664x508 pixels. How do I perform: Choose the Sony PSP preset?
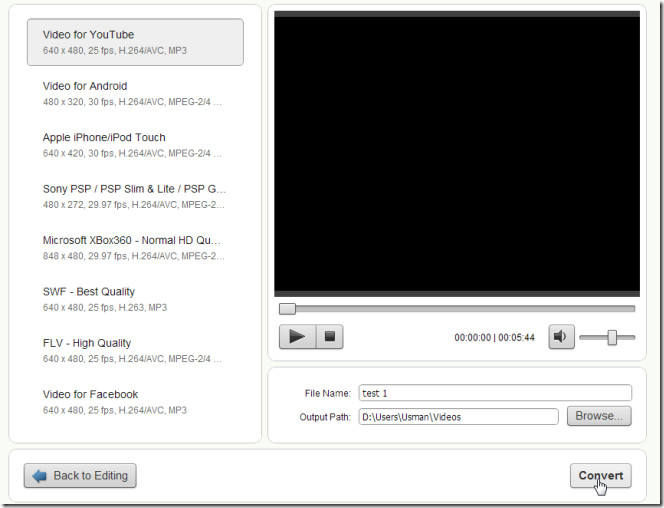coord(135,196)
